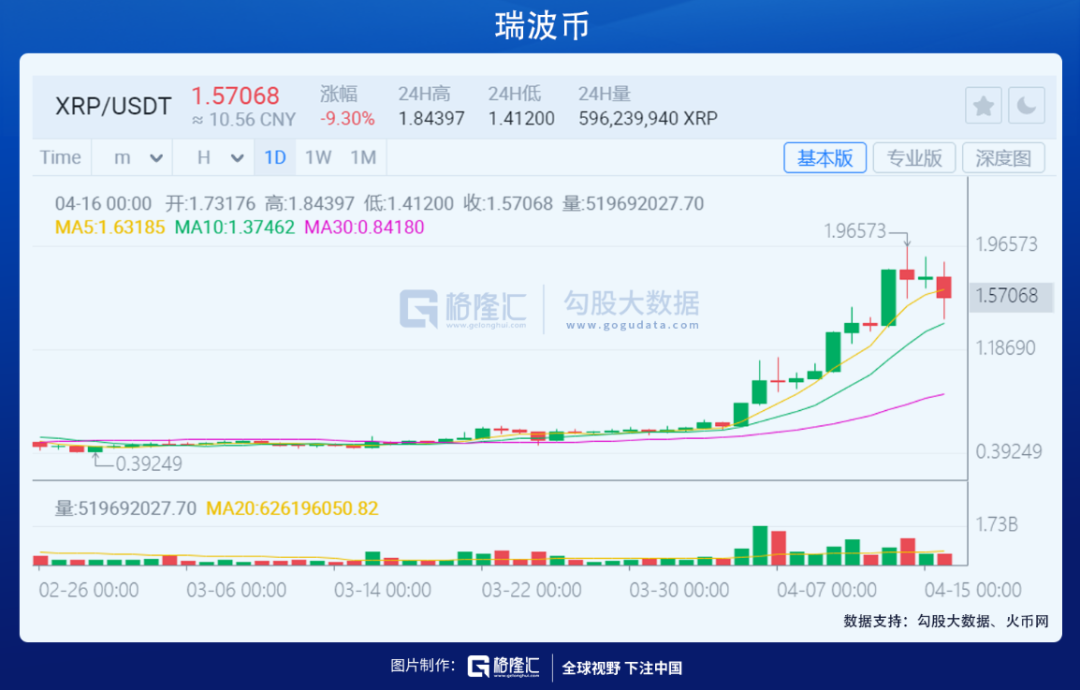Screen dimensions: 1080x690
Task: Click the MA30 indicator label
Action: (364, 227)
